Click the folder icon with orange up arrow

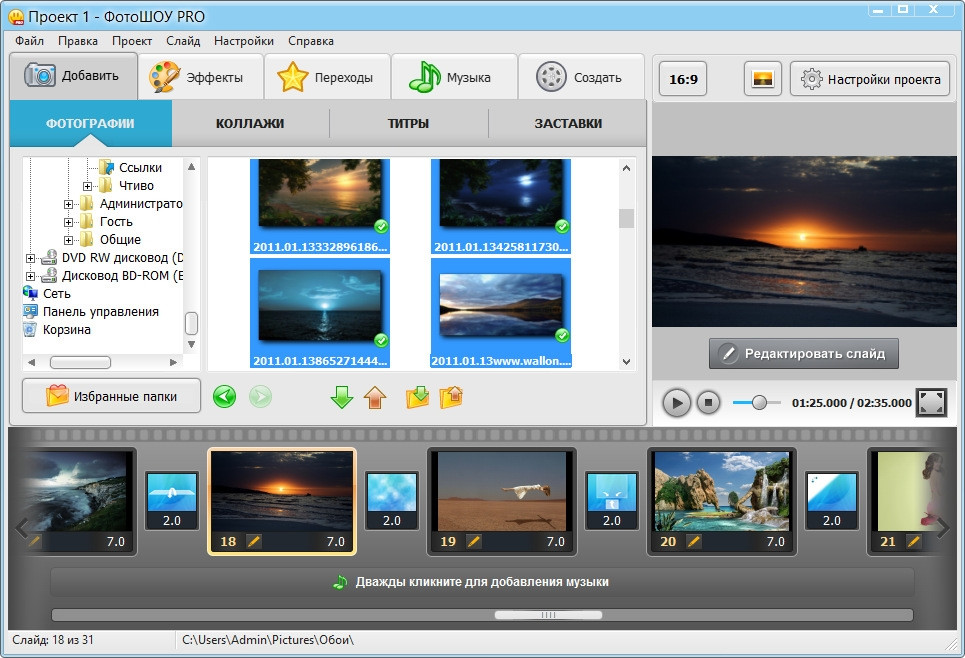coord(451,397)
